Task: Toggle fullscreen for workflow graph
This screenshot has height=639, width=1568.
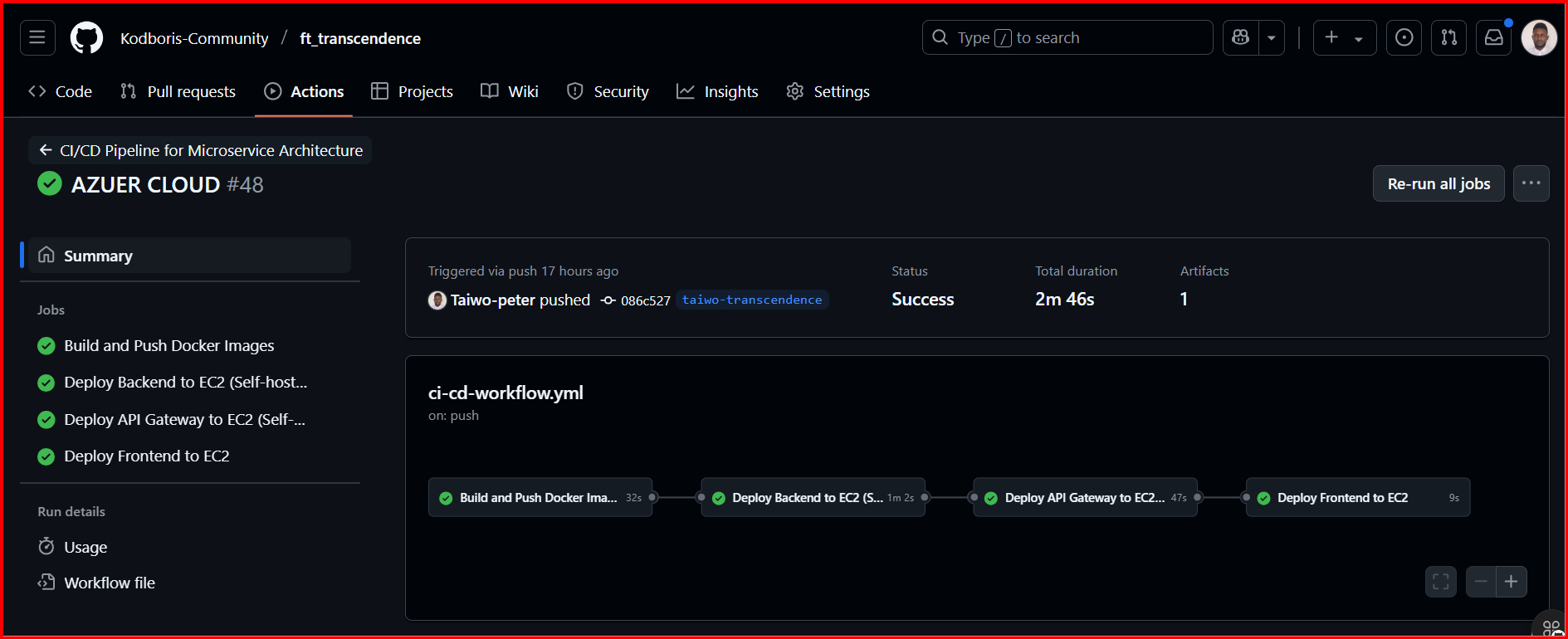Action: tap(1441, 582)
